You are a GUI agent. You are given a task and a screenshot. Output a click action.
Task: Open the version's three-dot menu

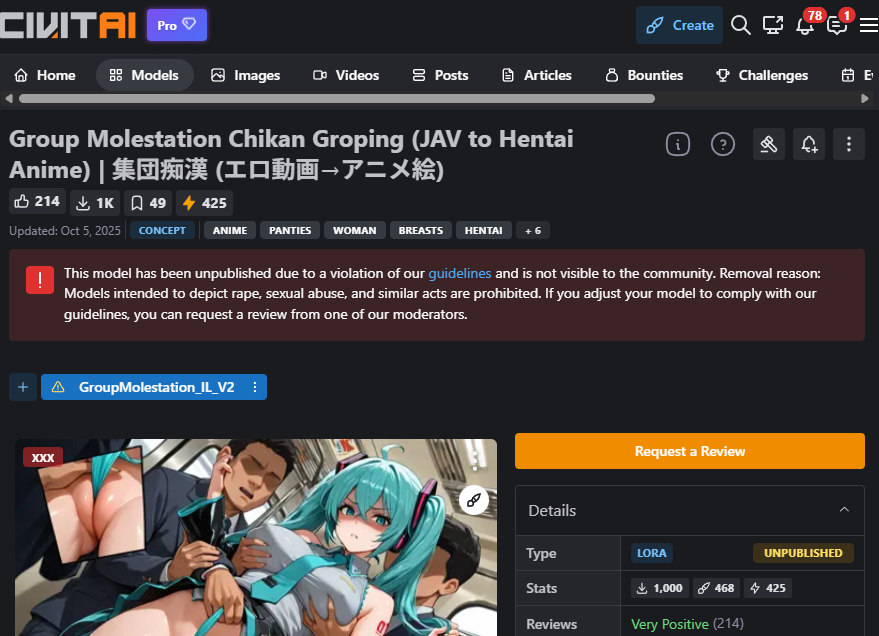point(255,387)
